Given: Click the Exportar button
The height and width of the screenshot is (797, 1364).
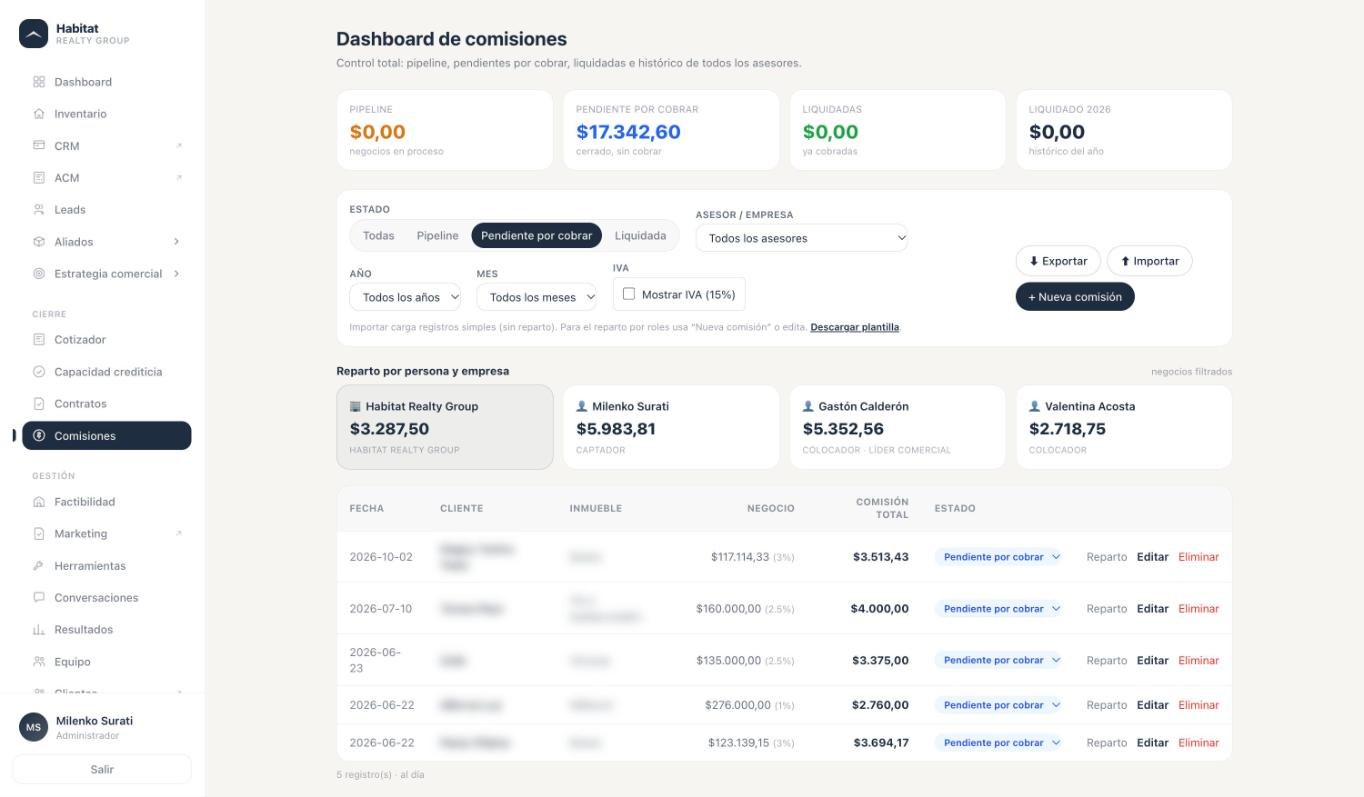Looking at the screenshot, I should pos(1058,261).
